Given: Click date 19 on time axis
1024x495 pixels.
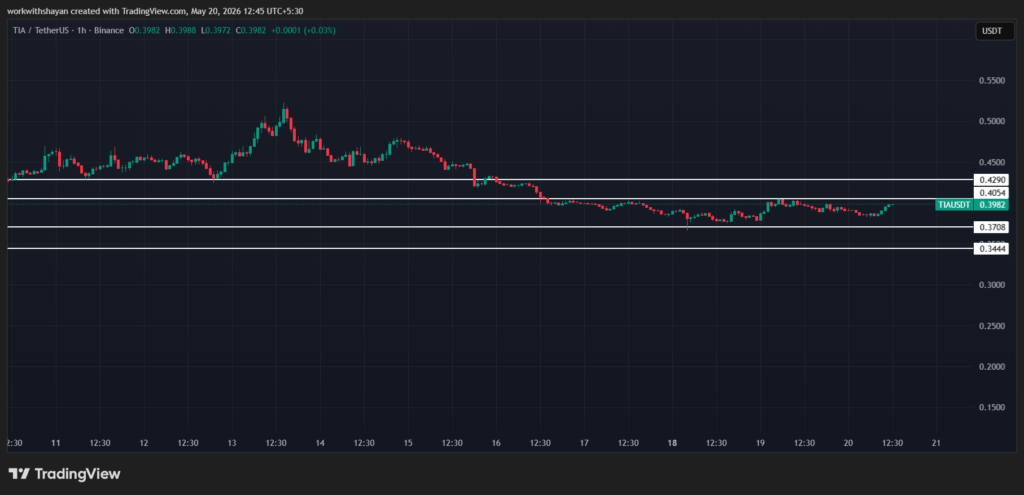Looking at the screenshot, I should pos(760,443).
